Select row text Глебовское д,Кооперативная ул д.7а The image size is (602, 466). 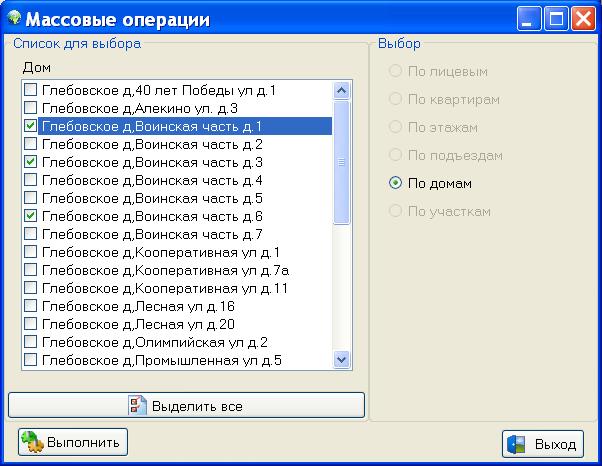click(165, 271)
